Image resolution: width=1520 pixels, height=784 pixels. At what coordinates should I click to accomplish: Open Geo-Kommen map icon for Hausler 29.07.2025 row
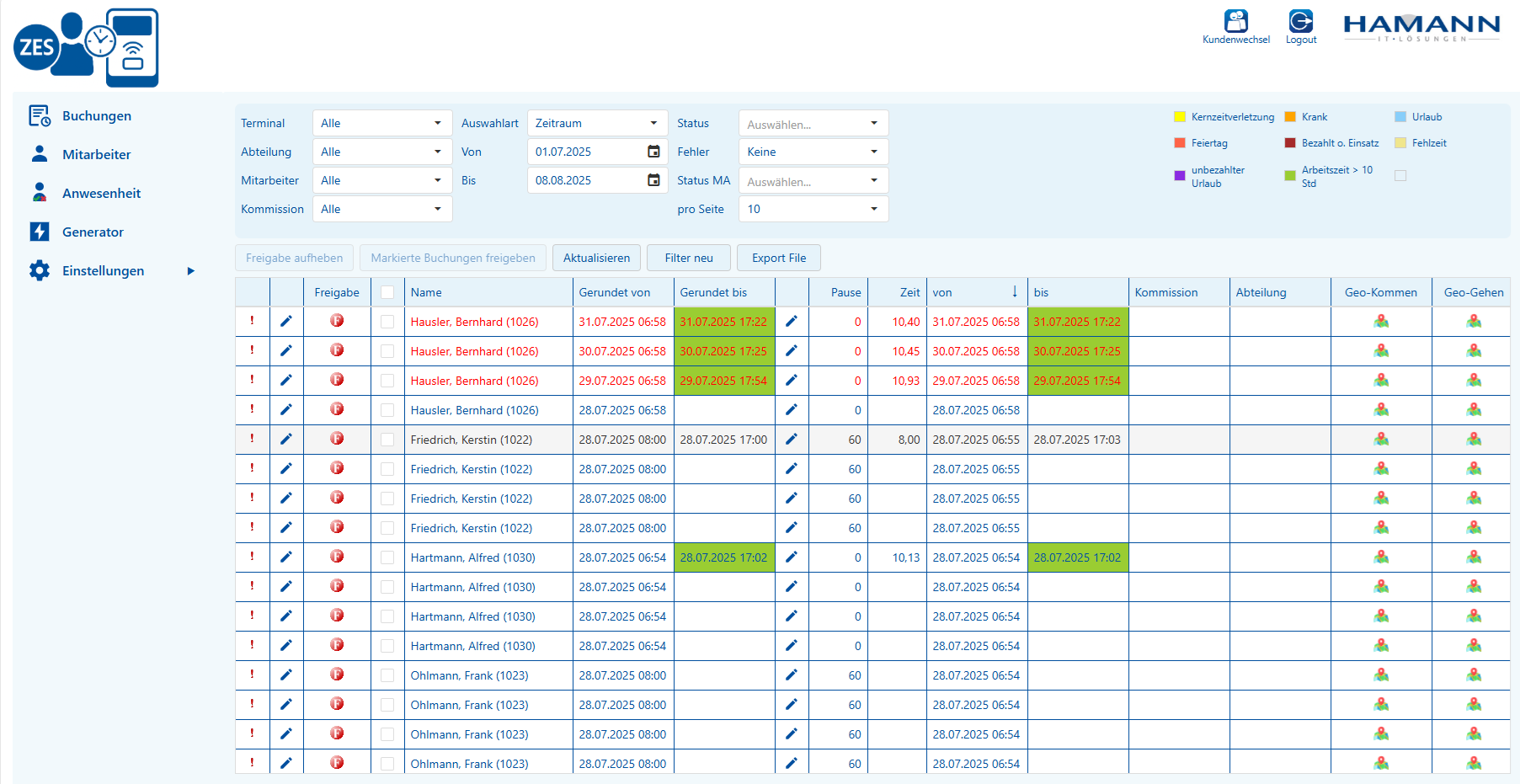click(x=1381, y=380)
